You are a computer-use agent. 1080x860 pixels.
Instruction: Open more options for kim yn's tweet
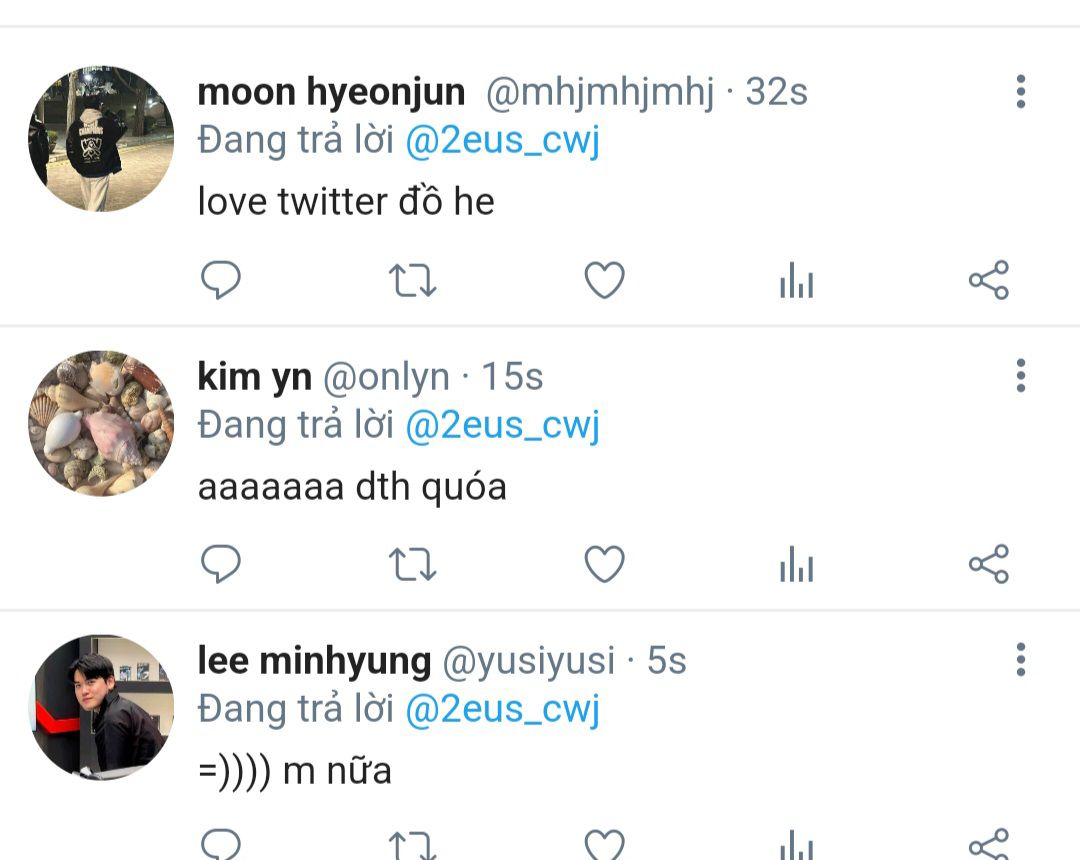click(x=1021, y=375)
